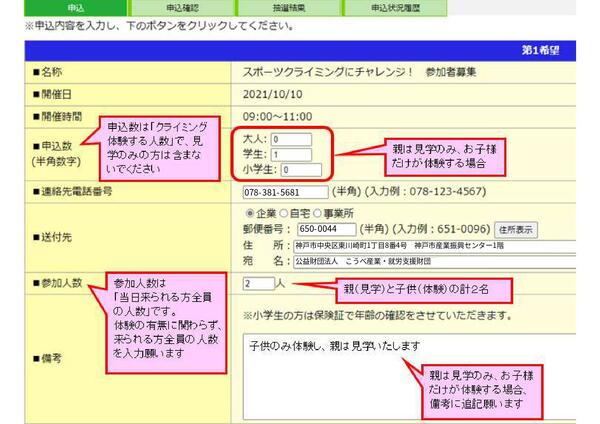
Task: Click the ■開催時間 row label
Action: click(57, 116)
